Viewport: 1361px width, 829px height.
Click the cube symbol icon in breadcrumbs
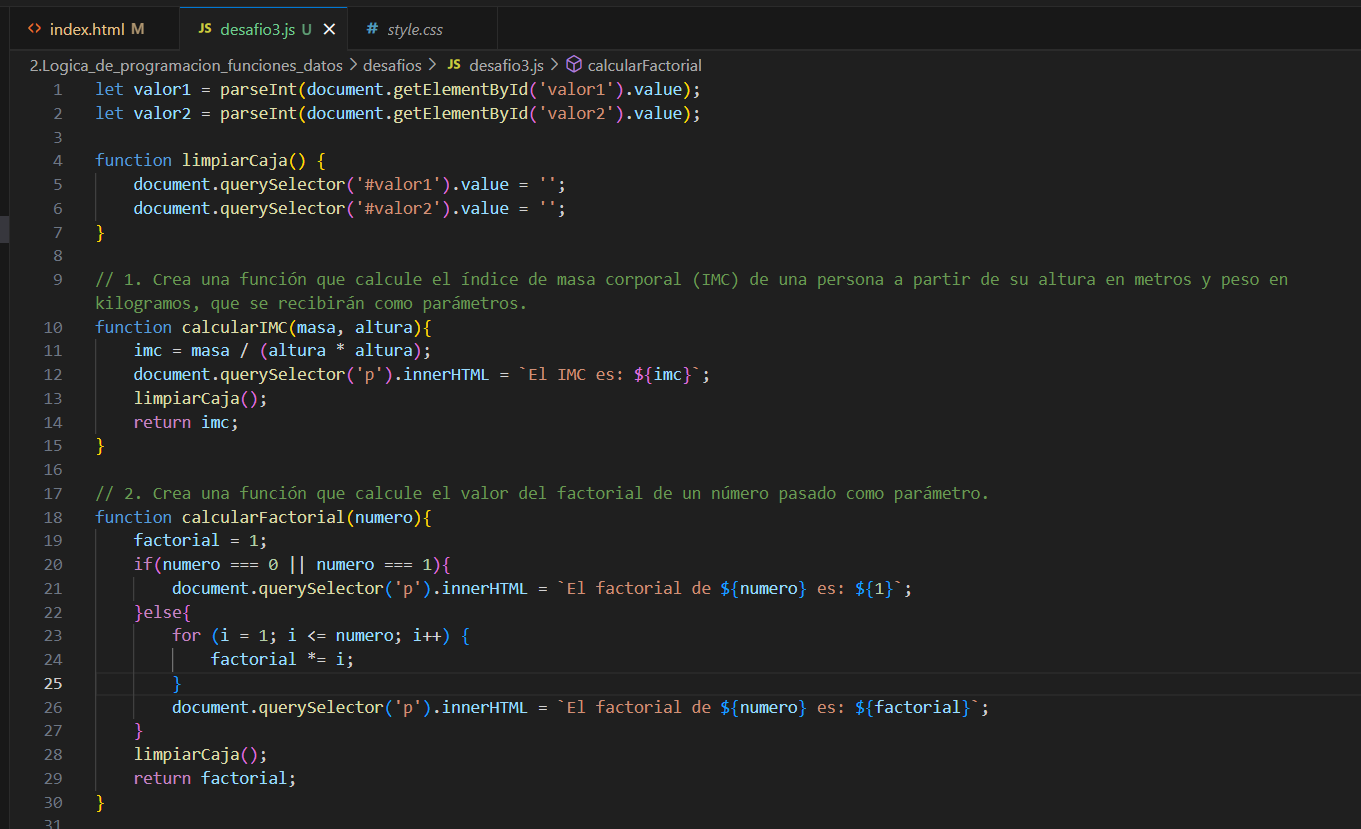pyautogui.click(x=574, y=65)
